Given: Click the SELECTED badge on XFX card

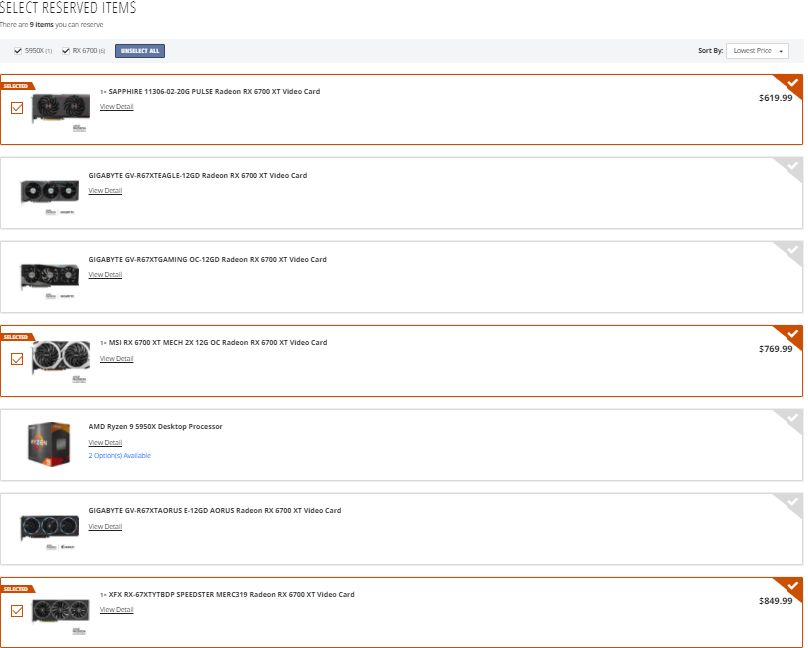Looking at the screenshot, I should (17, 589).
